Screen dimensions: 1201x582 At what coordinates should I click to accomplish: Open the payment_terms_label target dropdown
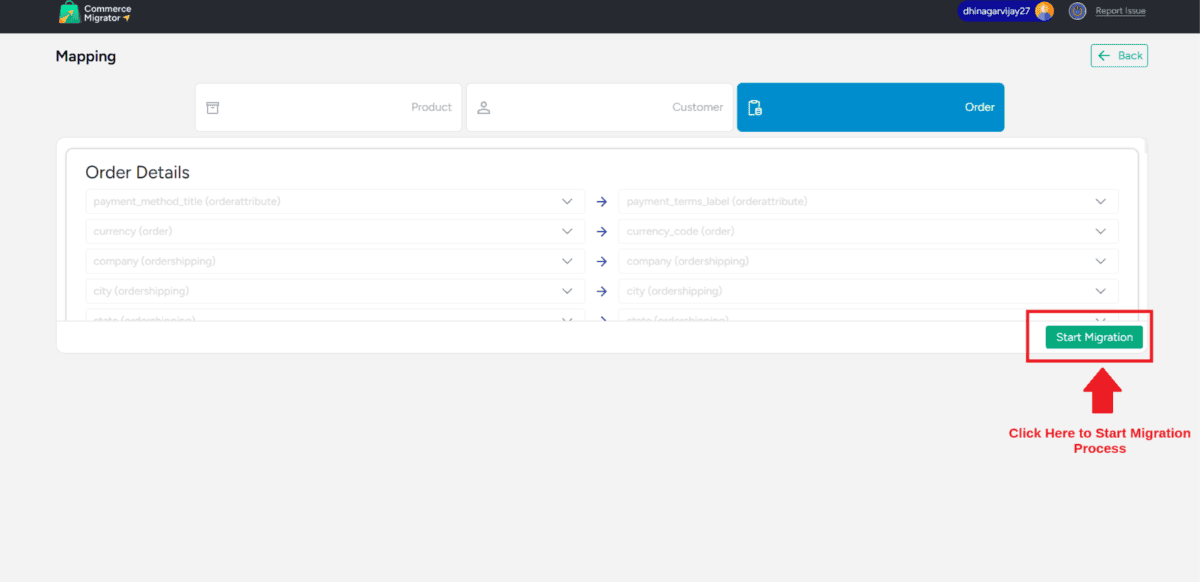pyautogui.click(x=1100, y=202)
